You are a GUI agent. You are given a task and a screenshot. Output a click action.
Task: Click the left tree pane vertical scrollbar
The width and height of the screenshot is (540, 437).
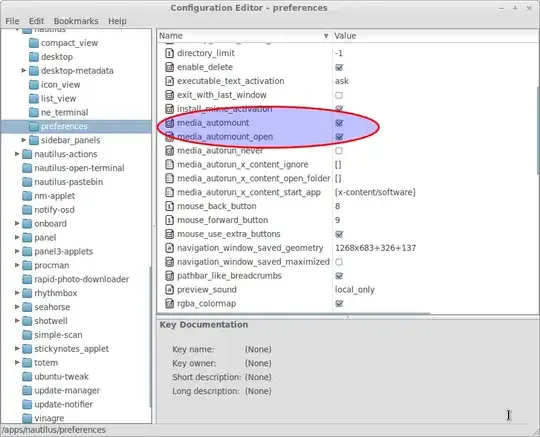pyautogui.click(x=150, y=337)
